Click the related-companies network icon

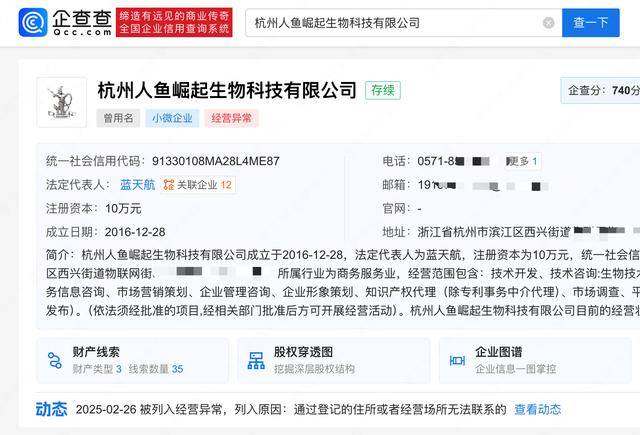pos(169,184)
